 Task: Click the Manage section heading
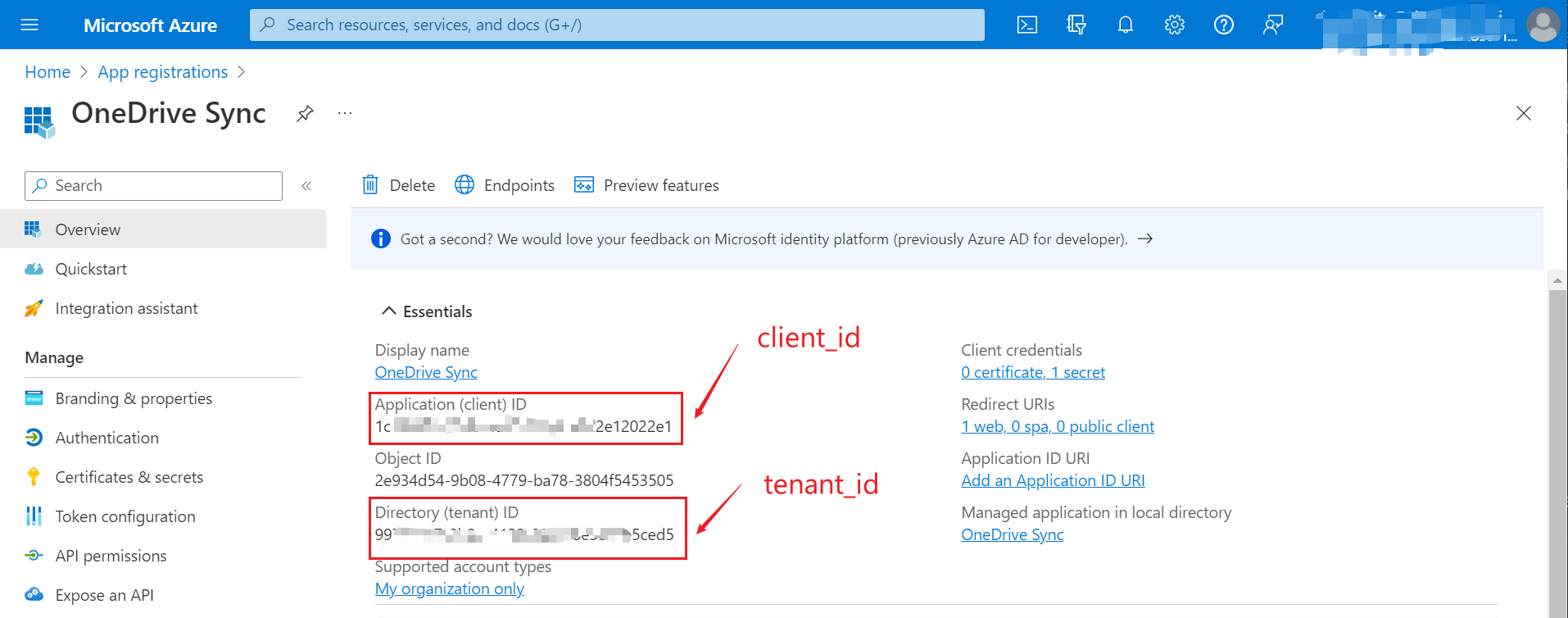click(54, 357)
